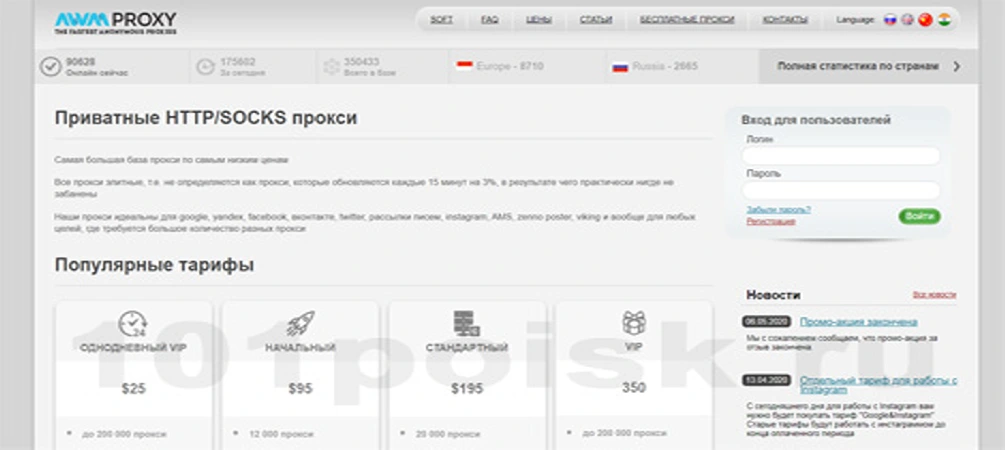1005x450 pixels.
Task: Switch language to Chinese flag
Action: pos(925,20)
